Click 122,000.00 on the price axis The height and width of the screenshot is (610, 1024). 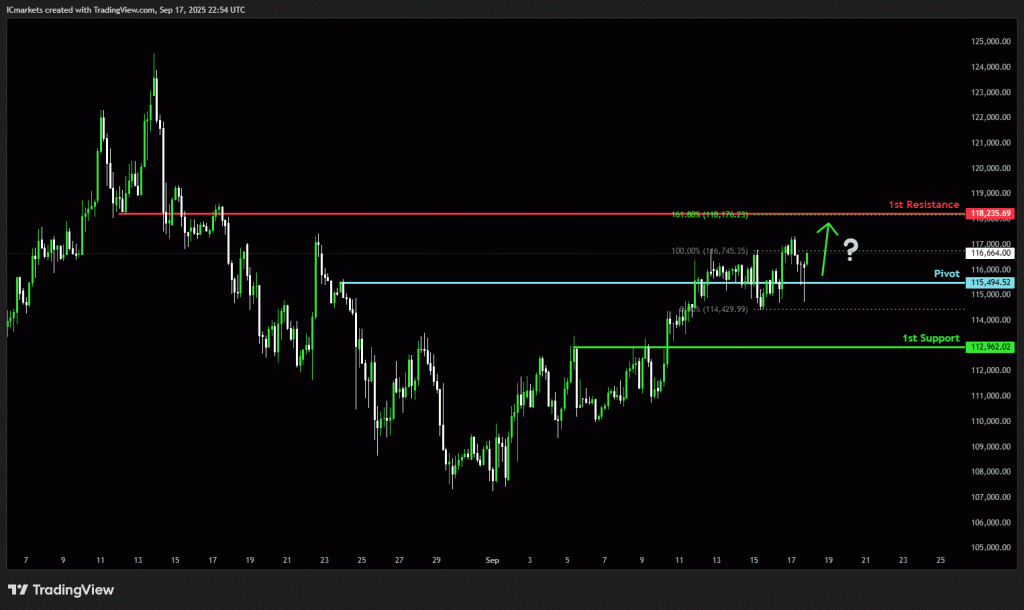pos(991,118)
